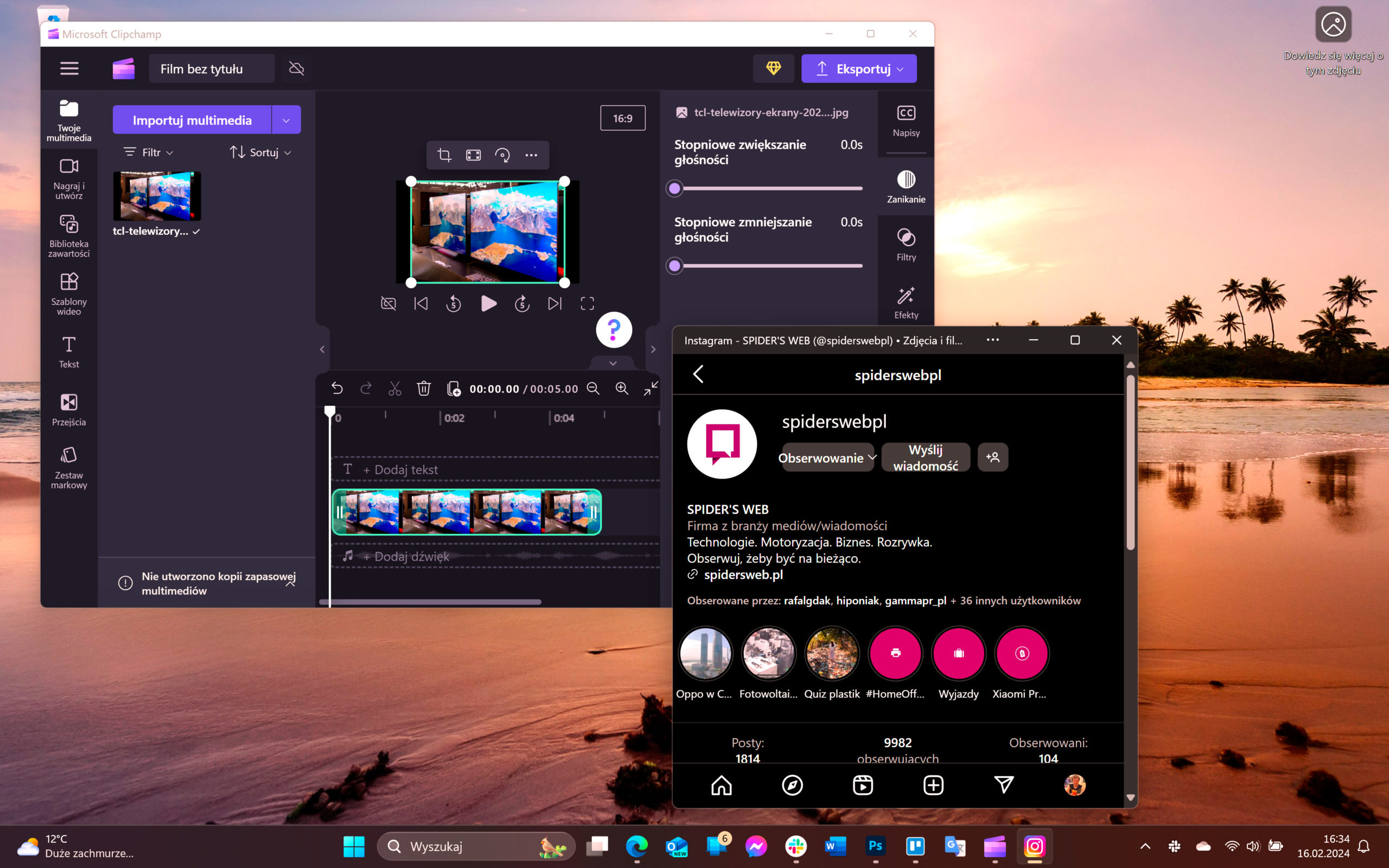Screen dimensions: 1389x868
Task: Zoom out the timeline
Action: (593, 388)
